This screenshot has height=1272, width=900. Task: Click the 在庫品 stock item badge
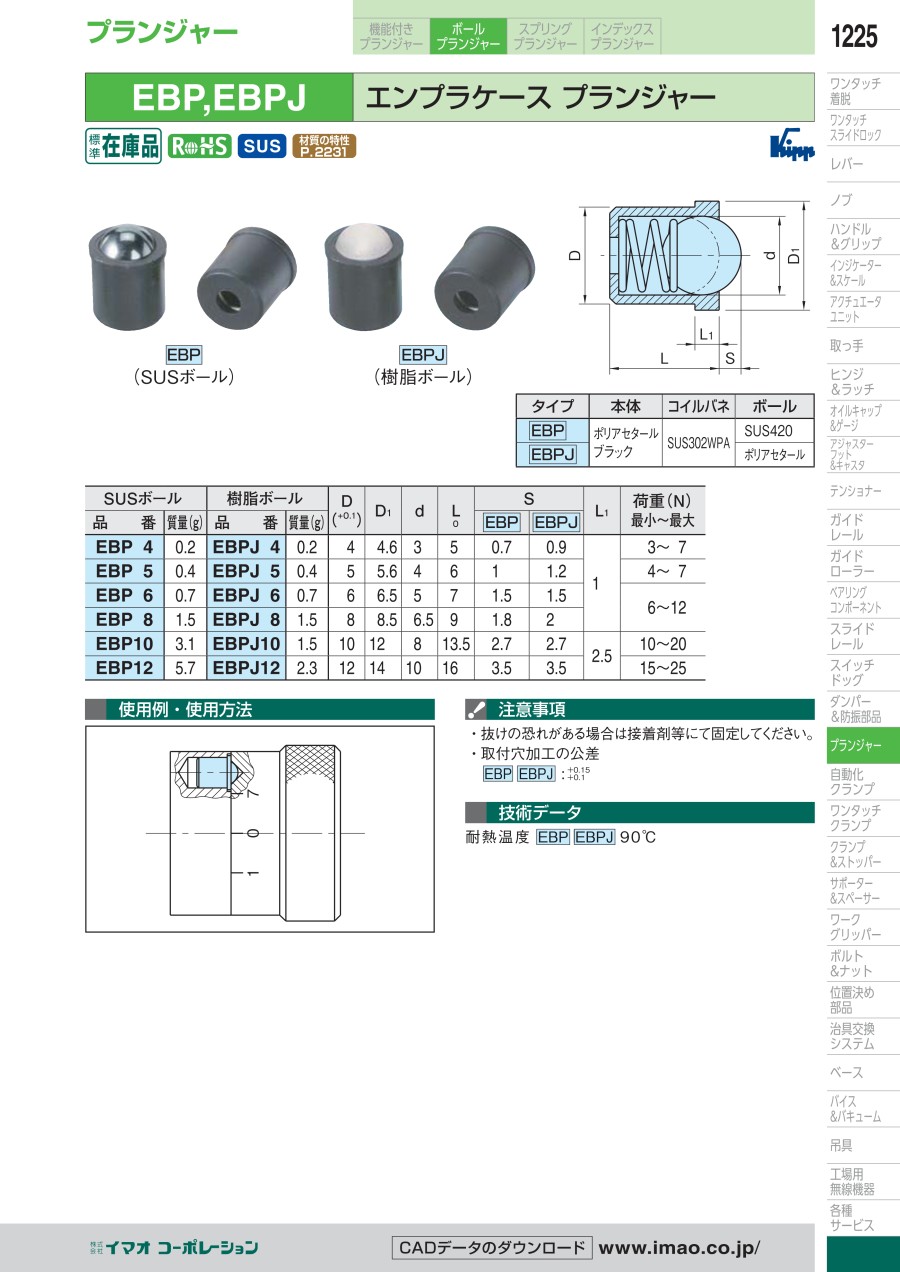click(122, 146)
